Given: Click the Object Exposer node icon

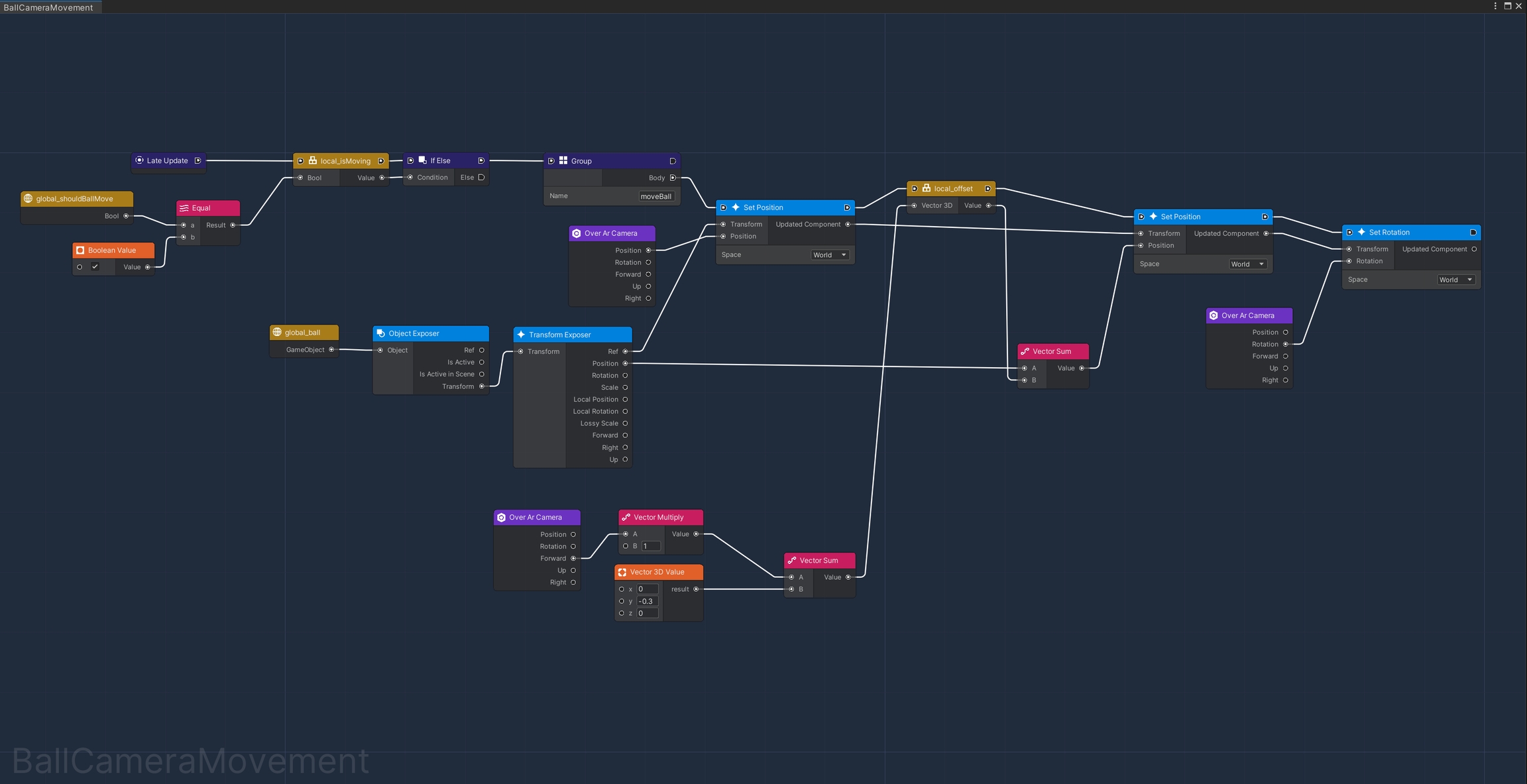Looking at the screenshot, I should [380, 333].
